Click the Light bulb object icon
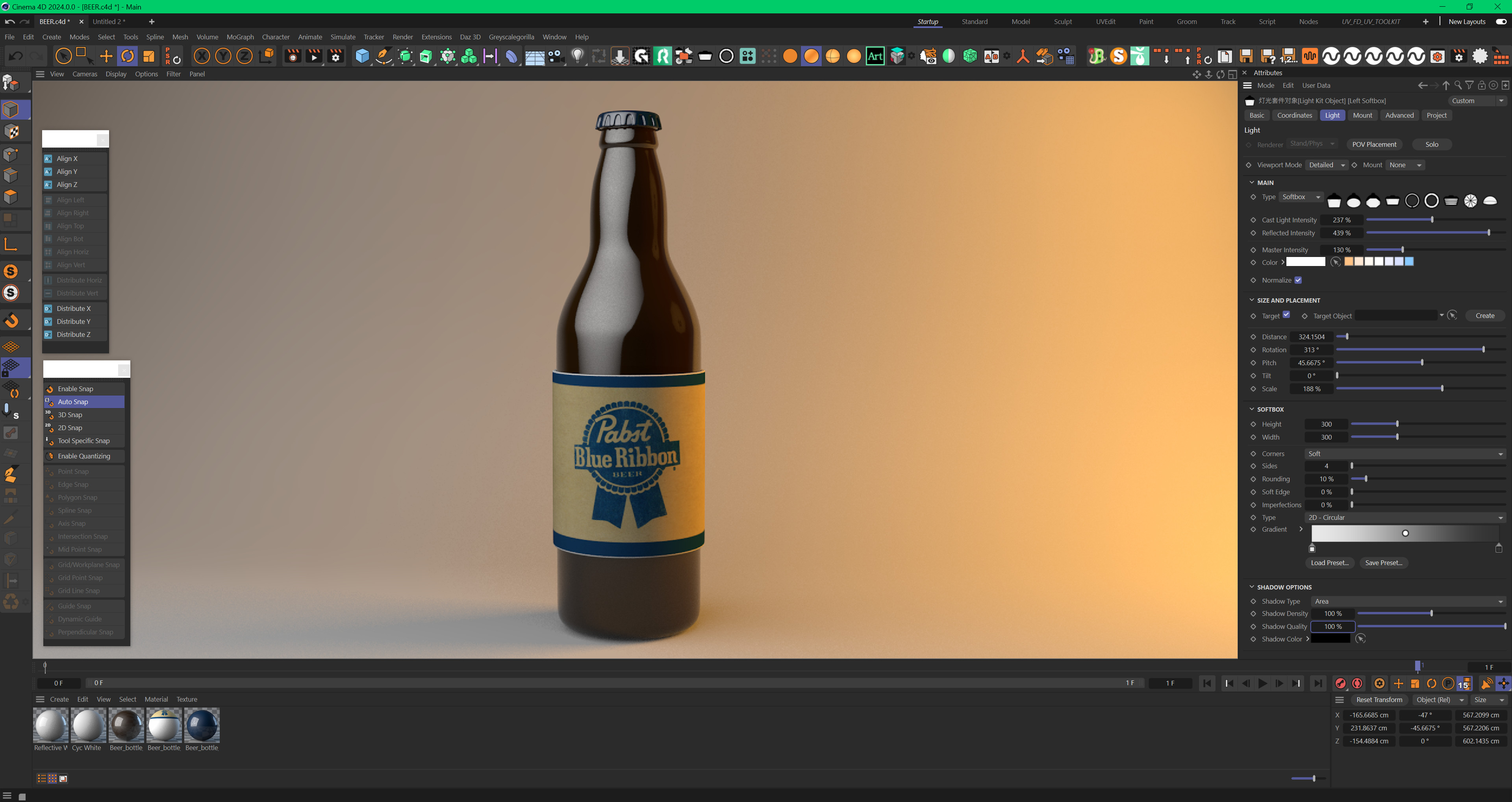The image size is (1512, 802). coord(578,56)
